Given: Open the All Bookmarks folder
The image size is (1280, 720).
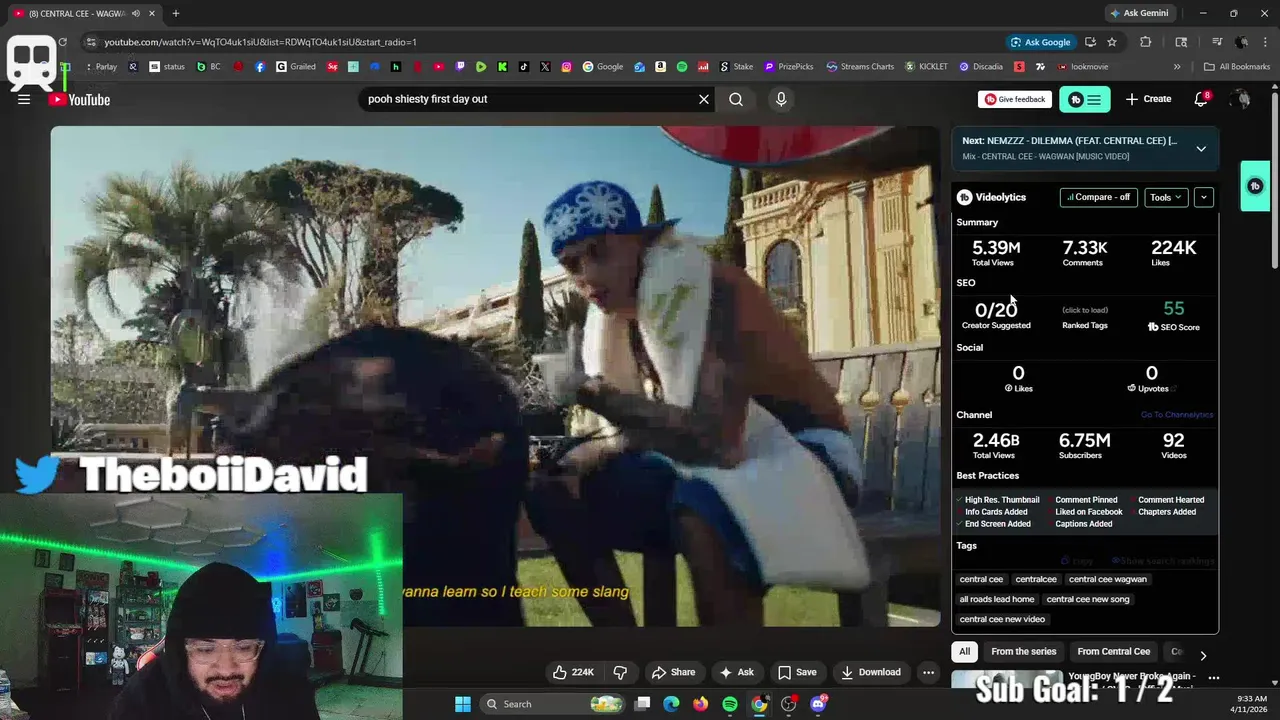Looking at the screenshot, I should [1237, 67].
